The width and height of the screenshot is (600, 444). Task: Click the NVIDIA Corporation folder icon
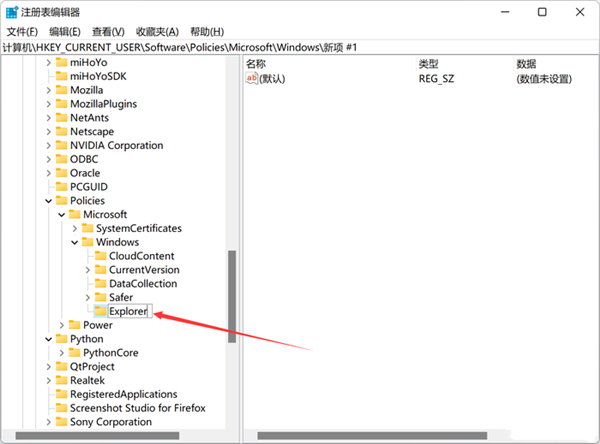60,145
